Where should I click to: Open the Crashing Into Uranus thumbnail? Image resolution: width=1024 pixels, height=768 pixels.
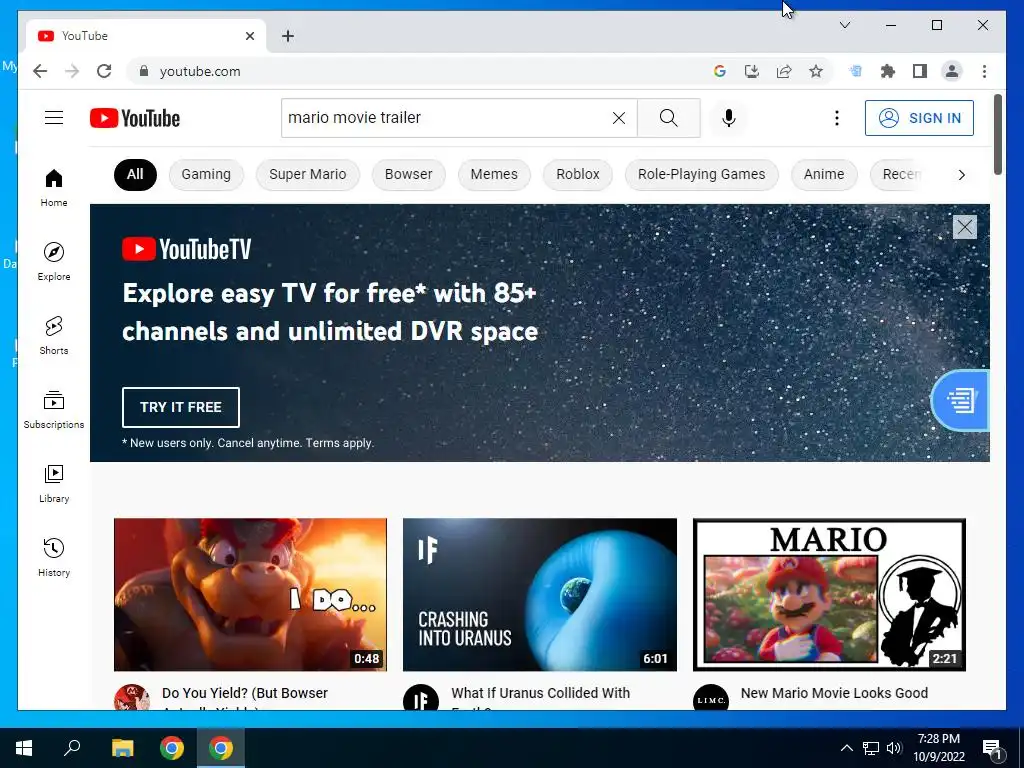coord(539,594)
